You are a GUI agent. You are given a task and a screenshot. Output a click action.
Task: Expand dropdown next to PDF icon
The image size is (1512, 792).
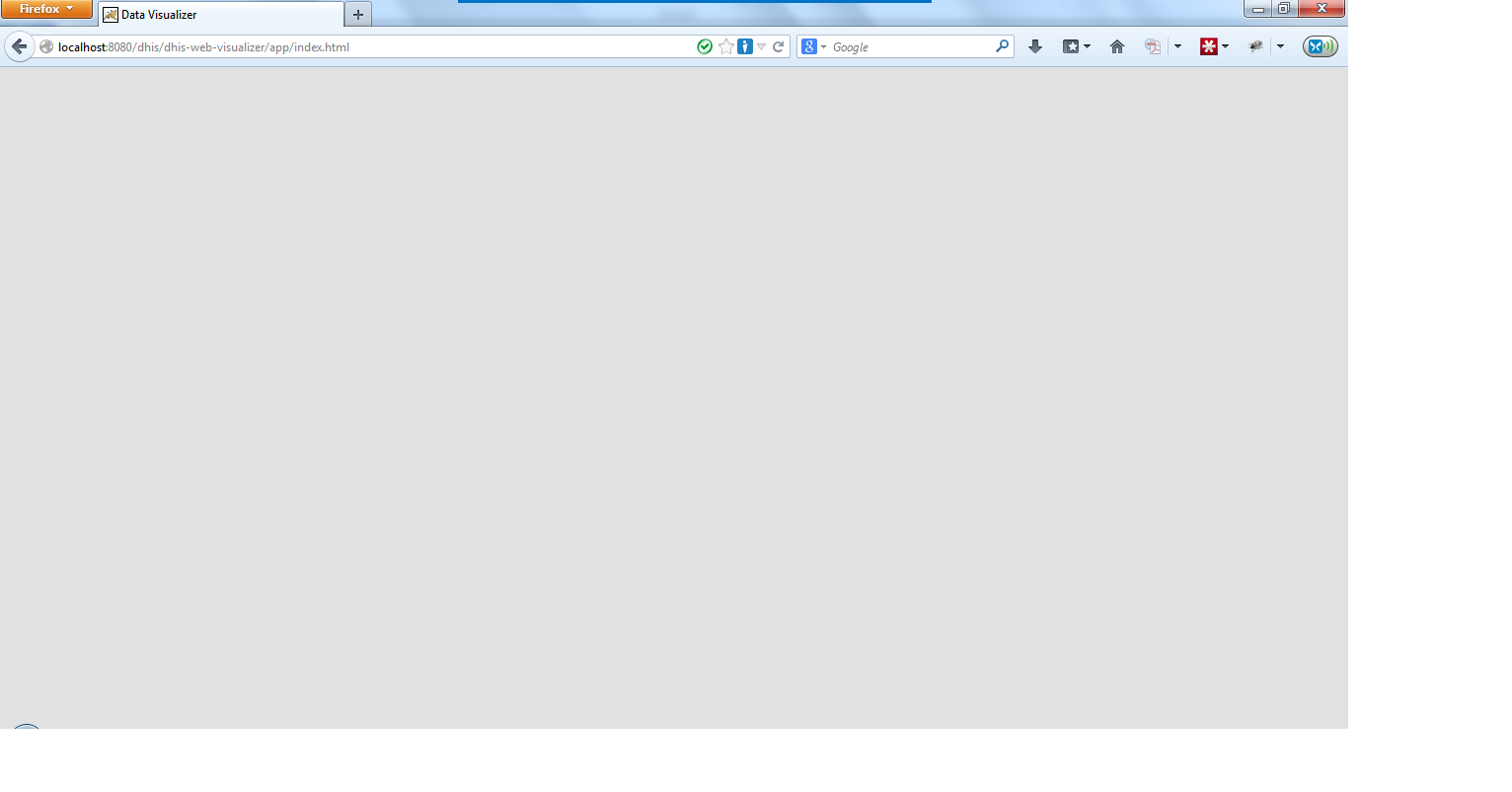click(x=1177, y=46)
